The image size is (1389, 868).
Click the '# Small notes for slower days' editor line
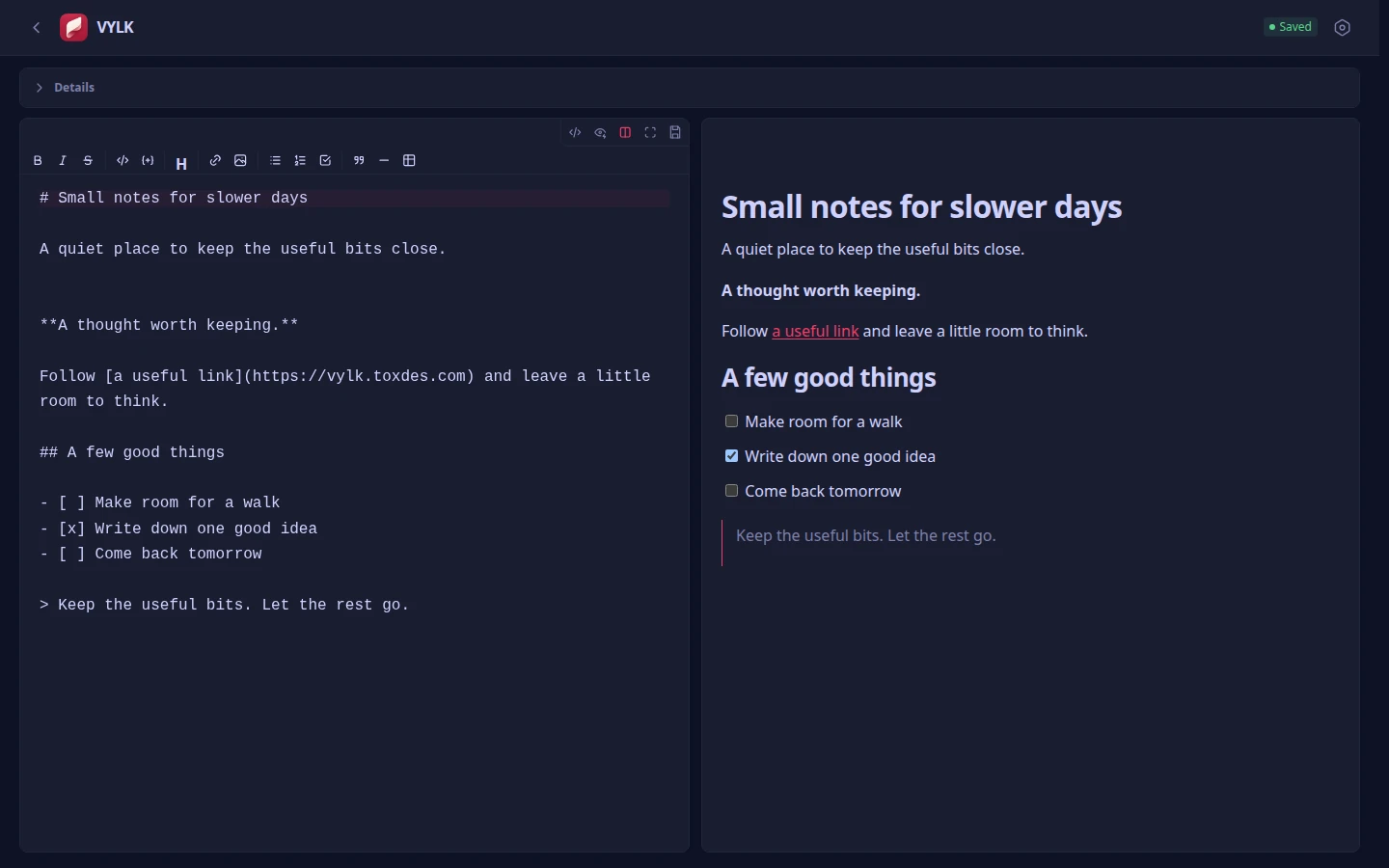(355, 199)
